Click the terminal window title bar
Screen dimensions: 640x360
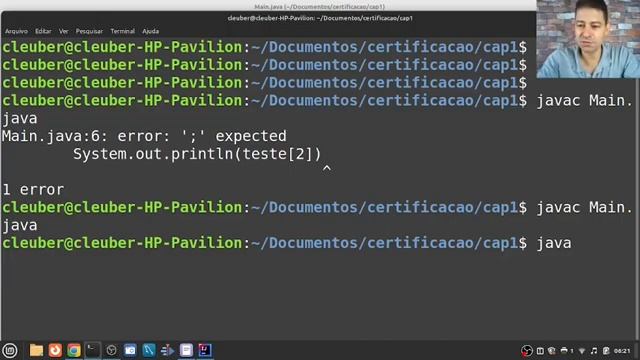320,18
